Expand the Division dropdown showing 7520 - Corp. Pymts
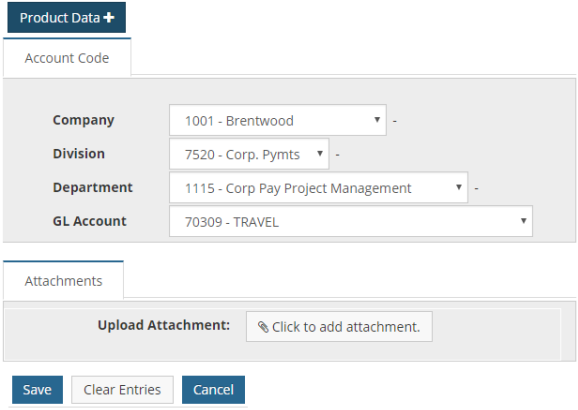Viewport: 578px width, 410px height. coord(249,154)
